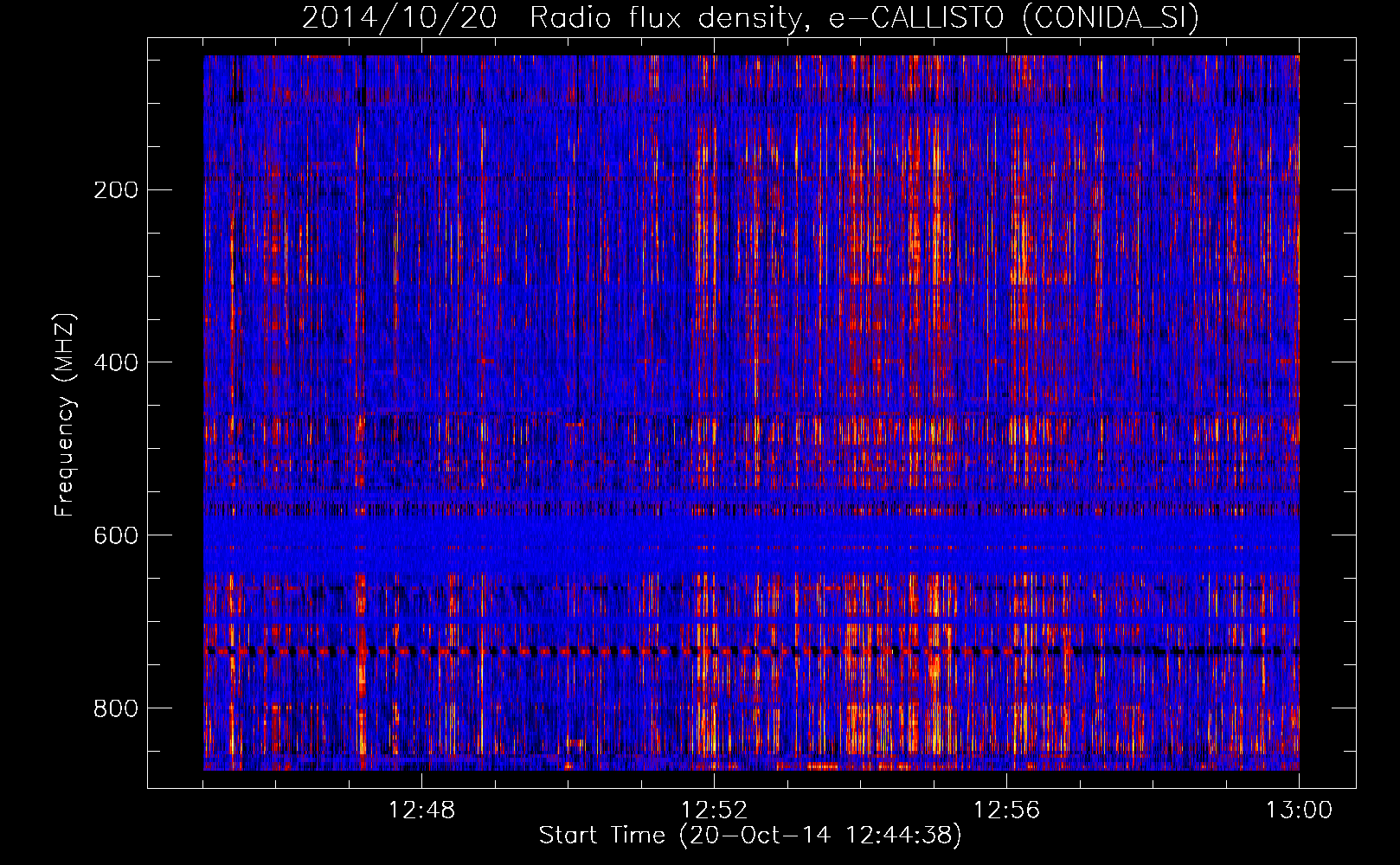This screenshot has width=1400, height=865.
Task: Click the 12:52 time tick label
Action: pyautogui.click(x=714, y=811)
